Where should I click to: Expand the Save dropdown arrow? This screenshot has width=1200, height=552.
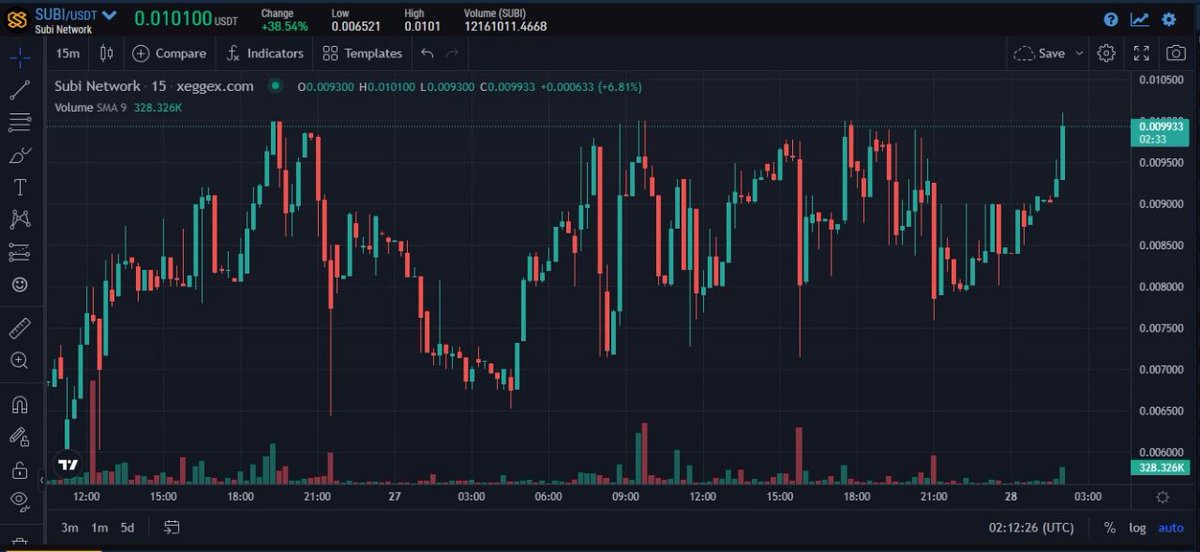(1079, 53)
